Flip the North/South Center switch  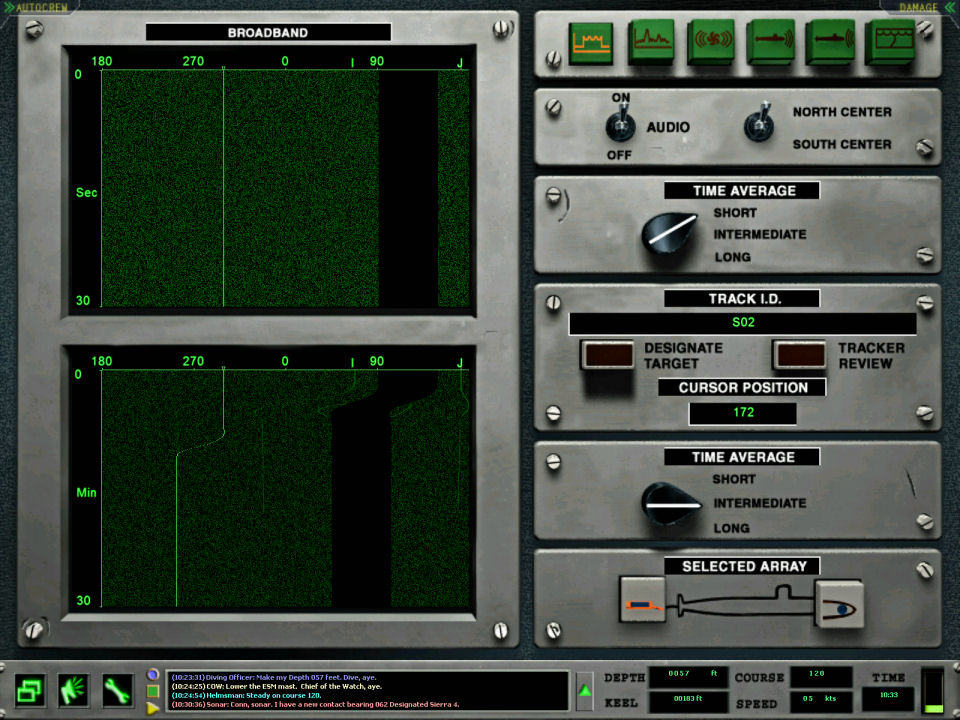[760, 126]
